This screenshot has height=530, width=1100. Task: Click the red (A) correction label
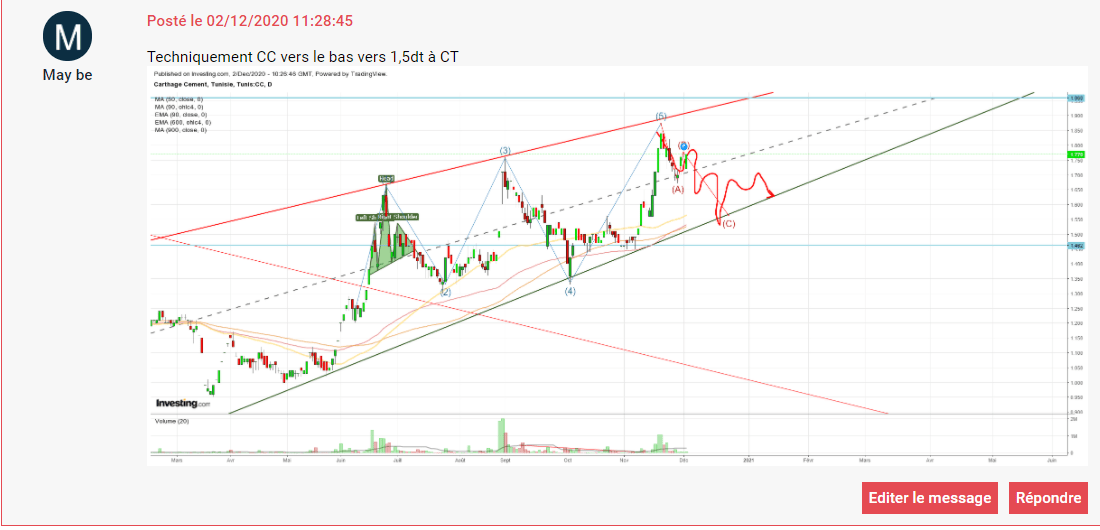(x=677, y=190)
